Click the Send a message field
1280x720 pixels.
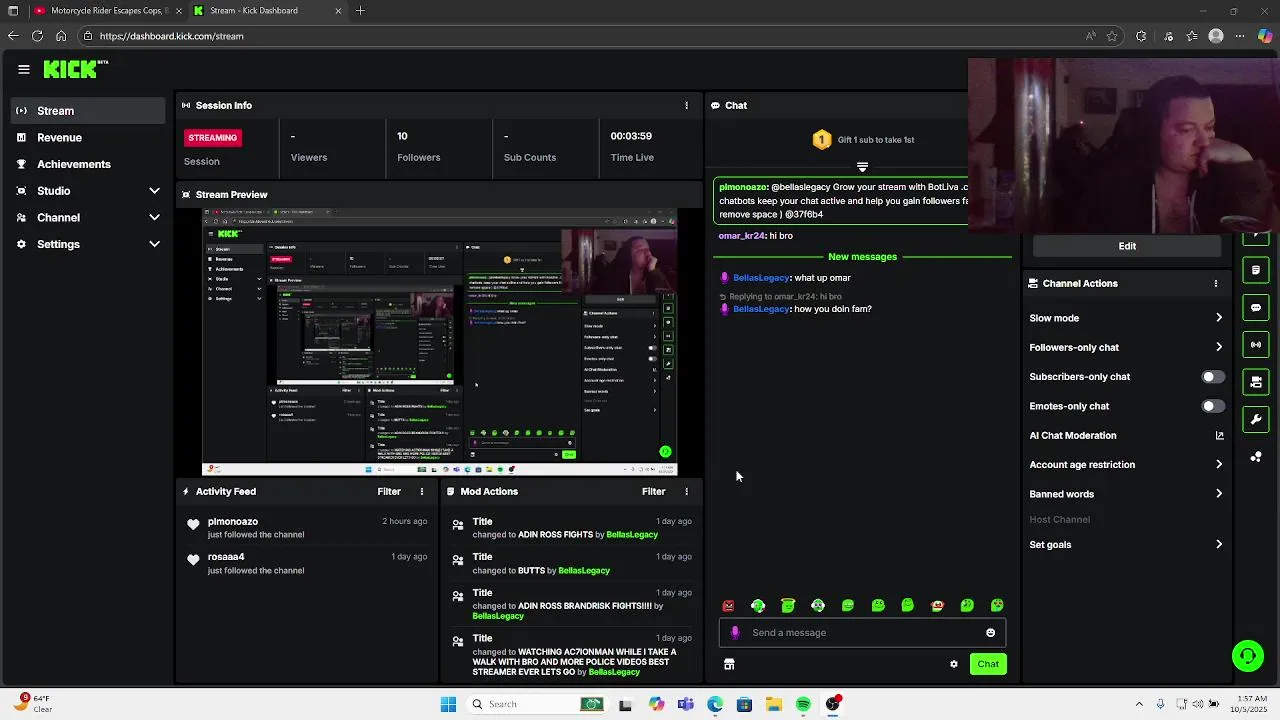(x=862, y=632)
